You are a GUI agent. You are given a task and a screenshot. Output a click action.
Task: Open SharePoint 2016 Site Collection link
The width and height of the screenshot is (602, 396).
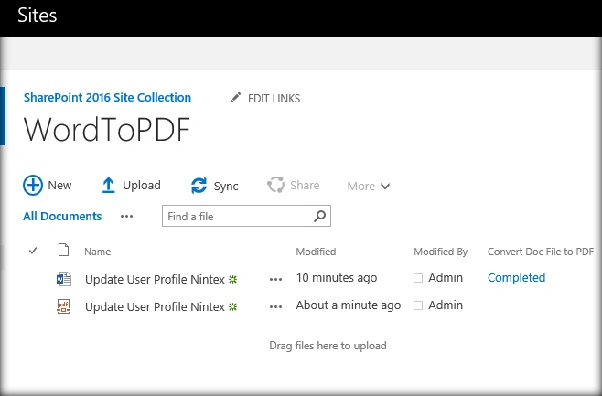tap(108, 98)
